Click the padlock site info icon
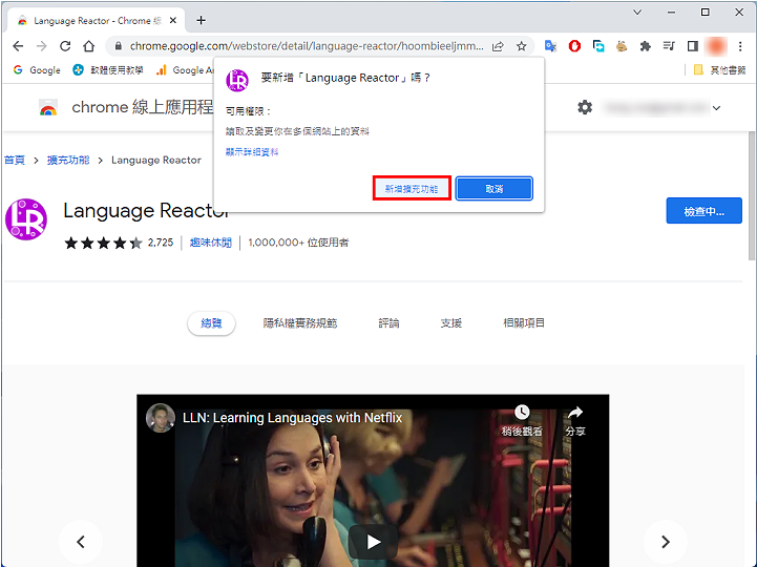Screen dimensions: 757x567 118,46
